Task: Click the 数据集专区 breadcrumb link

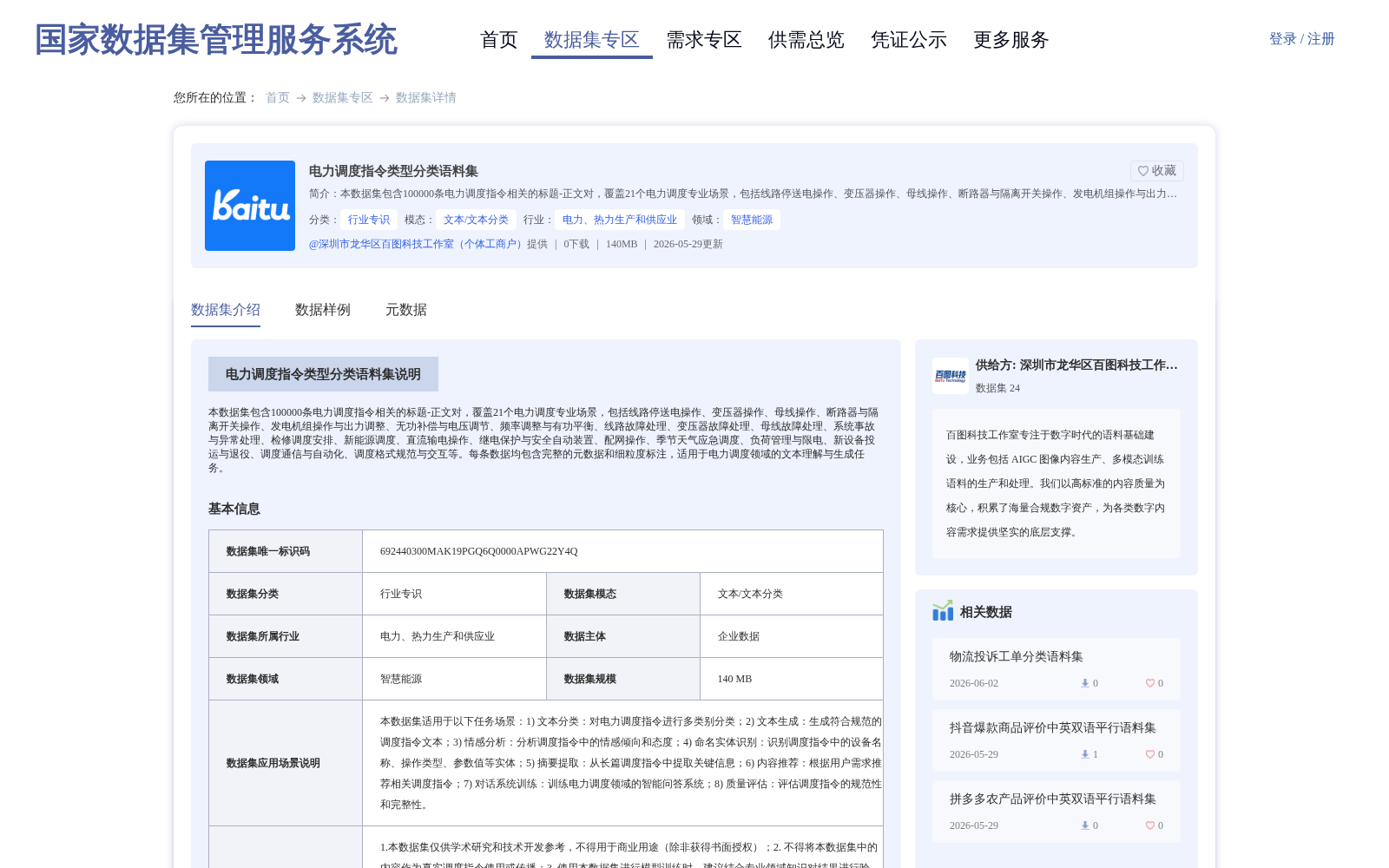Action: point(343,98)
